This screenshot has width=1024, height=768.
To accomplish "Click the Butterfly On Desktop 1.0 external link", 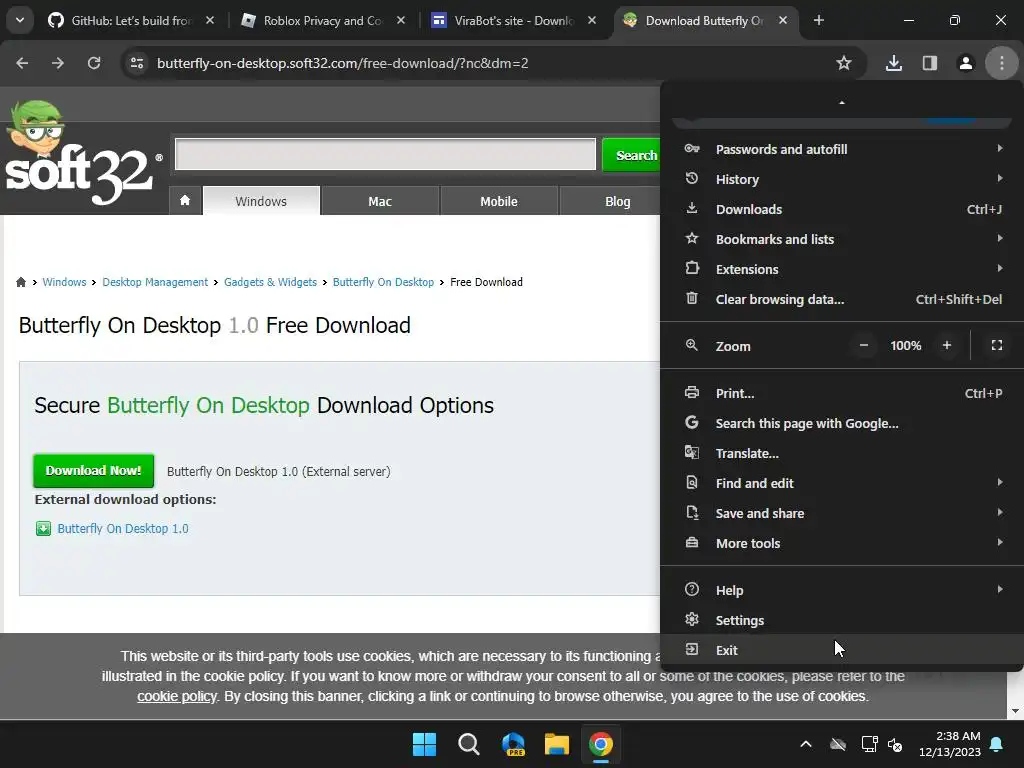I will pos(123,528).
